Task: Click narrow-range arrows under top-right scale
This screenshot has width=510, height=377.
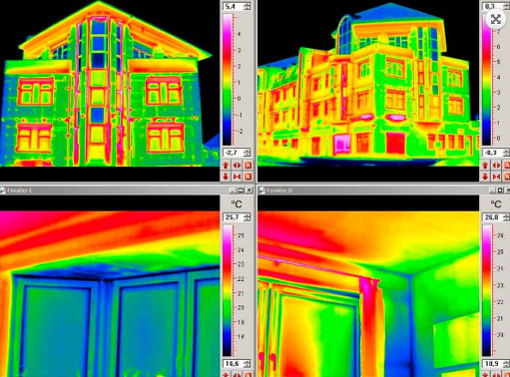Action: [496, 176]
